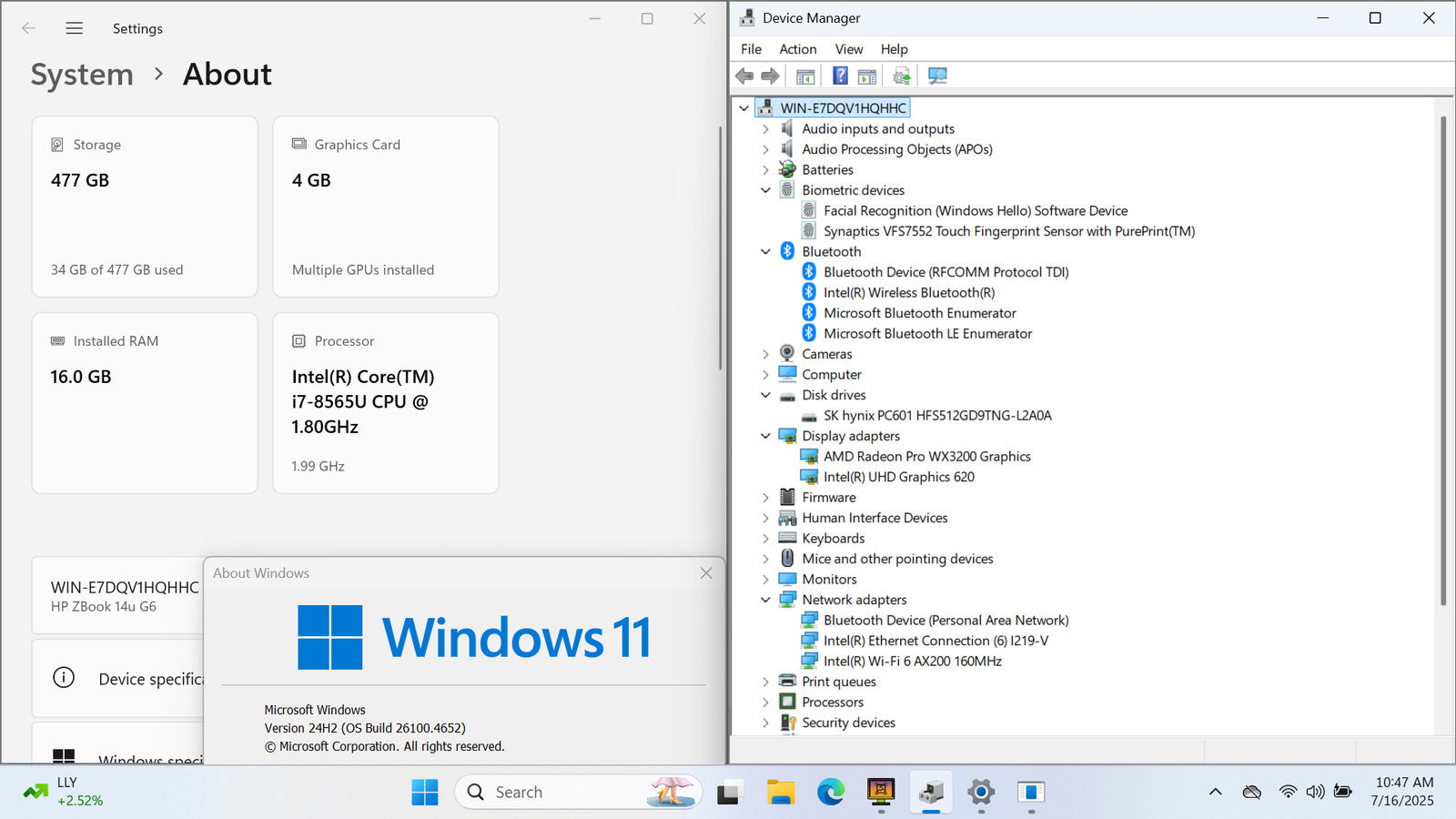Open Microsoft Edge from the taskbar
Screen dimensions: 1456x819
pos(830,792)
